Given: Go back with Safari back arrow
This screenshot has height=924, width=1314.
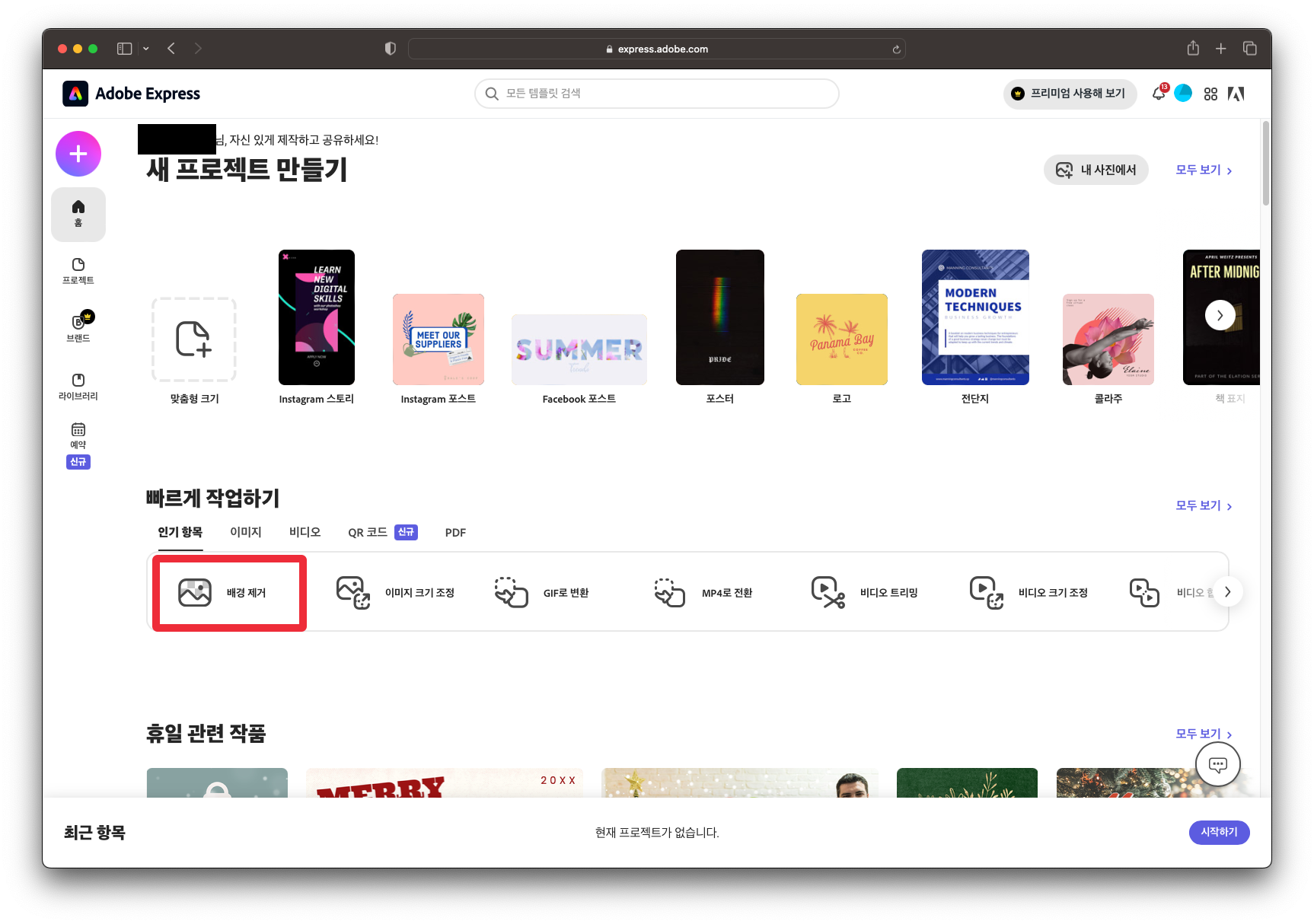Looking at the screenshot, I should (x=171, y=49).
